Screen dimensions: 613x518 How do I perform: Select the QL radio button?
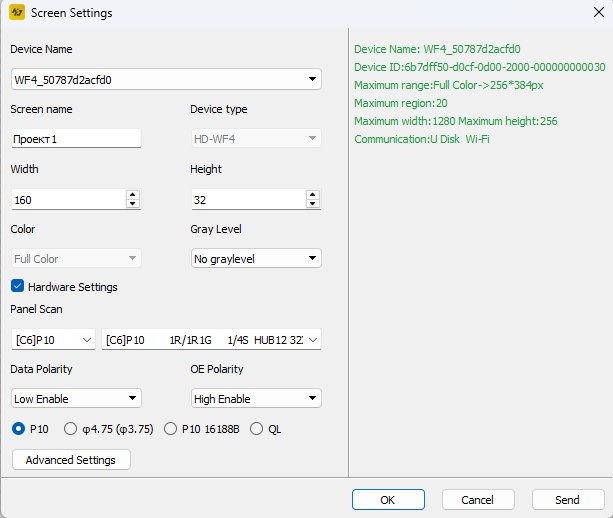[256, 429]
